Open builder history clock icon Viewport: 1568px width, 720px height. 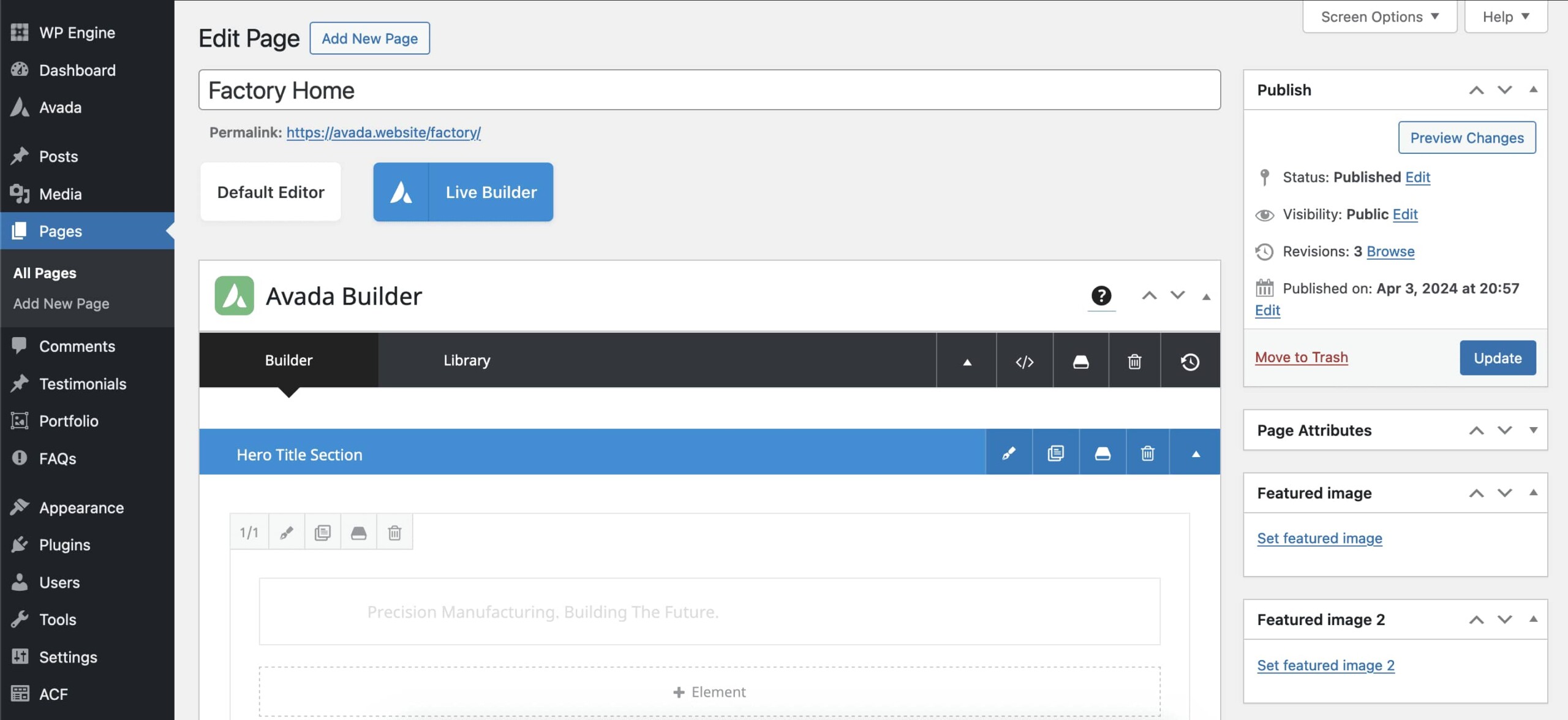coord(1190,361)
